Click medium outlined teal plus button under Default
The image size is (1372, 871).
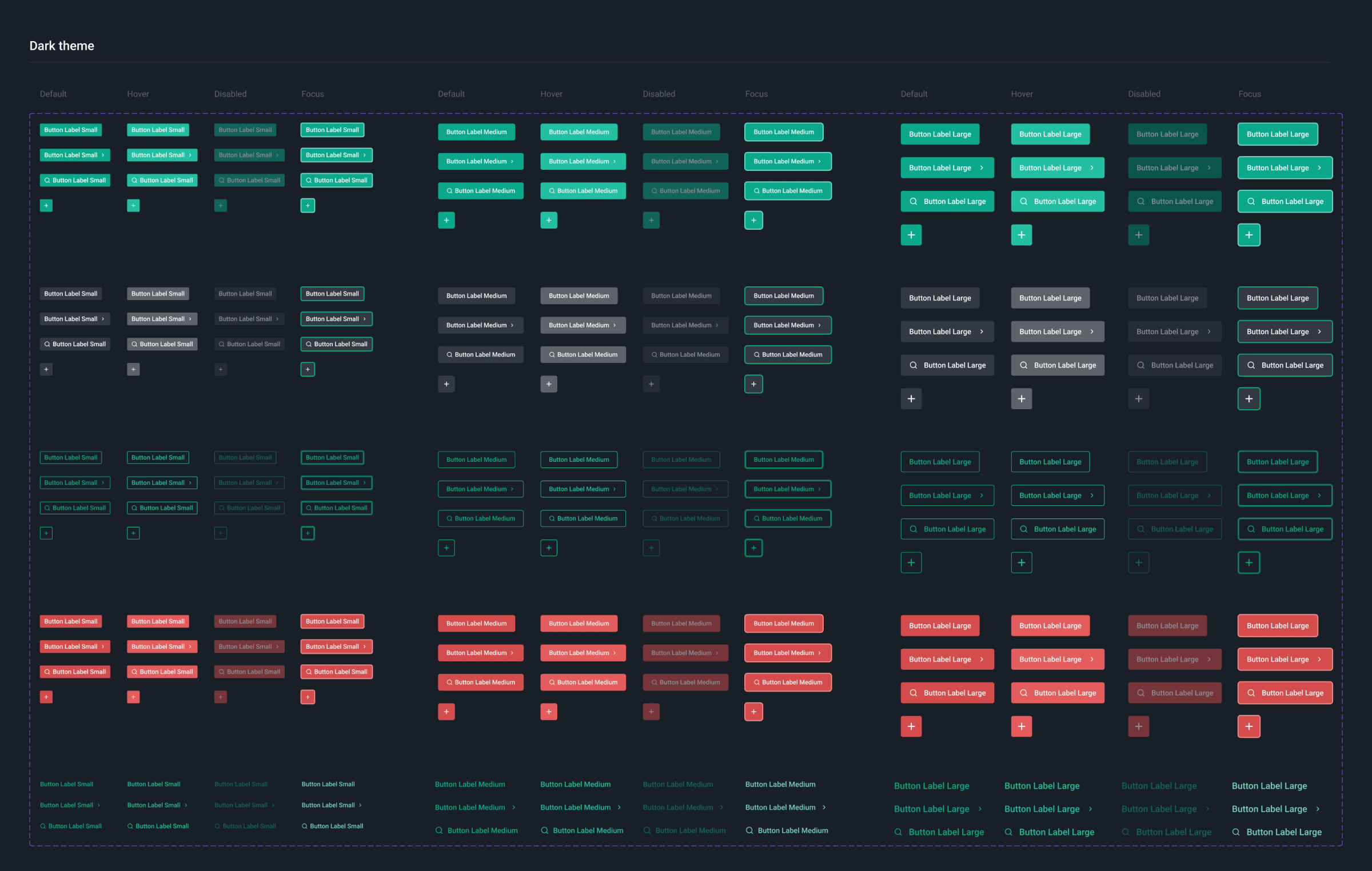(x=446, y=548)
